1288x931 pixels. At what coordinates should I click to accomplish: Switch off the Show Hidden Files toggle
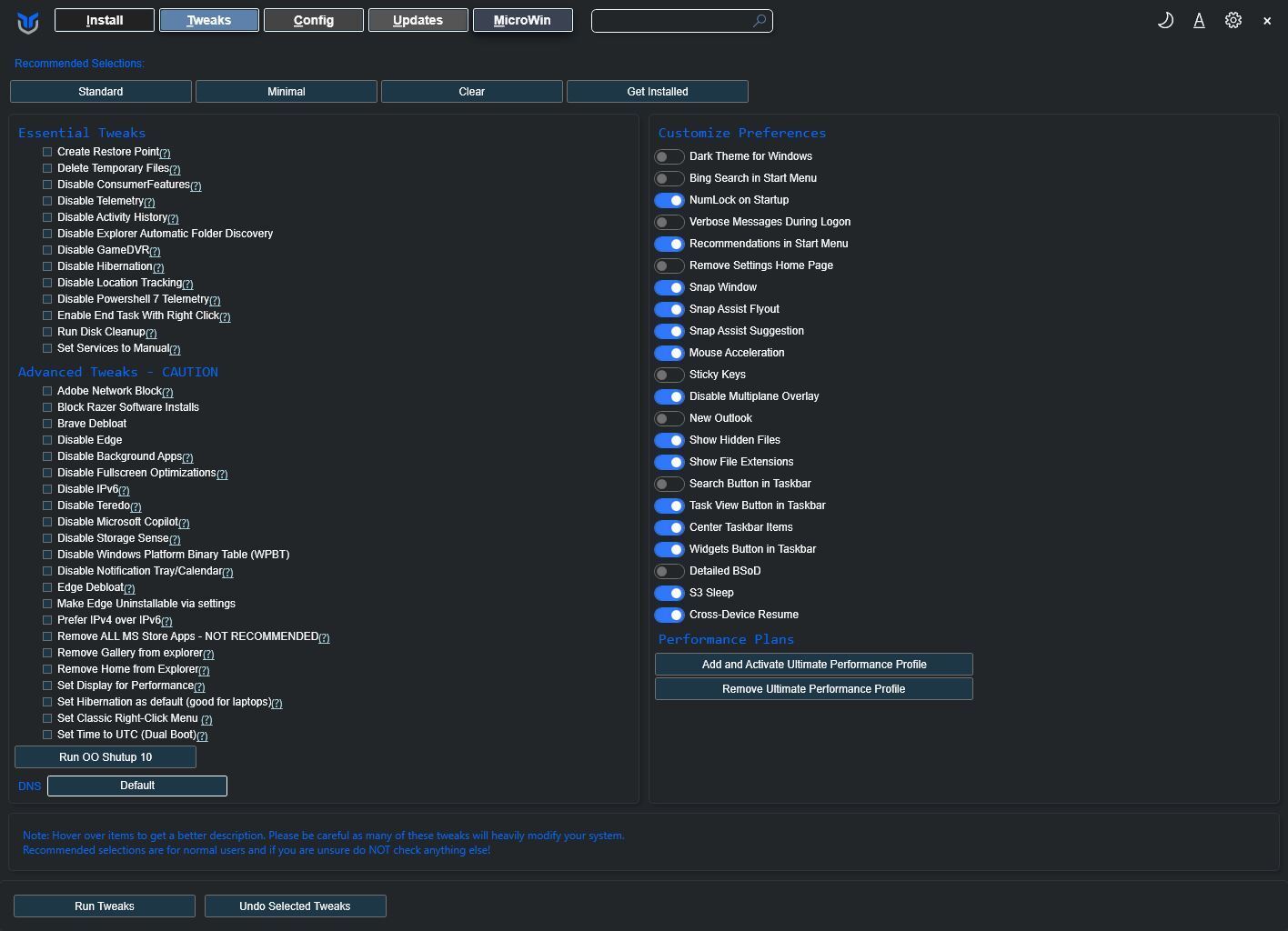point(669,440)
